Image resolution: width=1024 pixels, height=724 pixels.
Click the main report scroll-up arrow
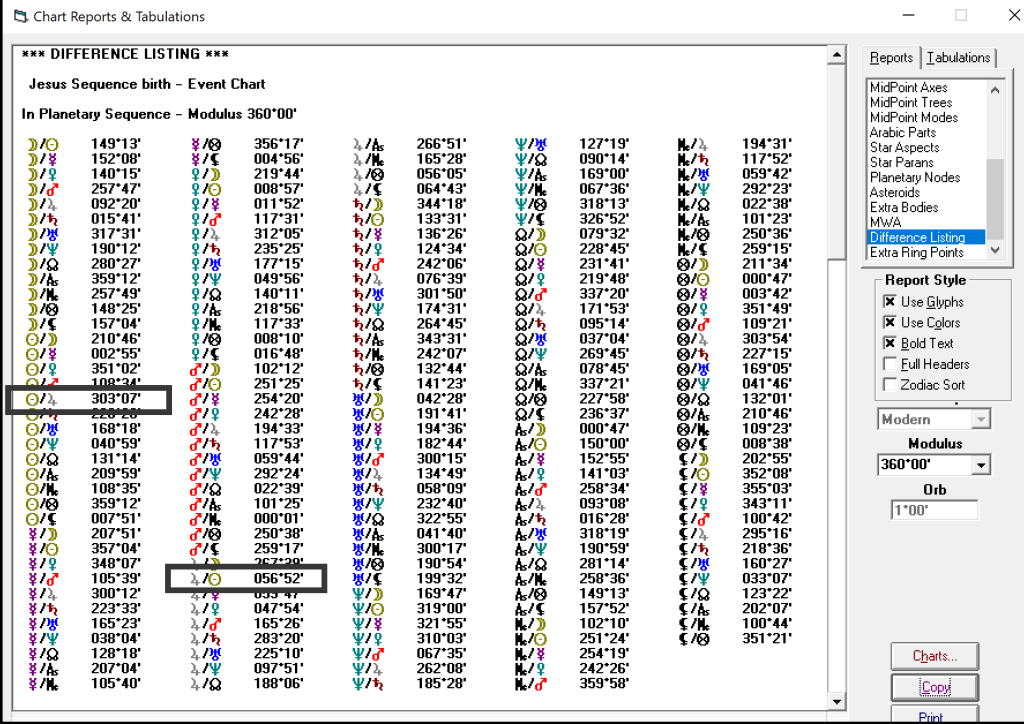point(837,55)
